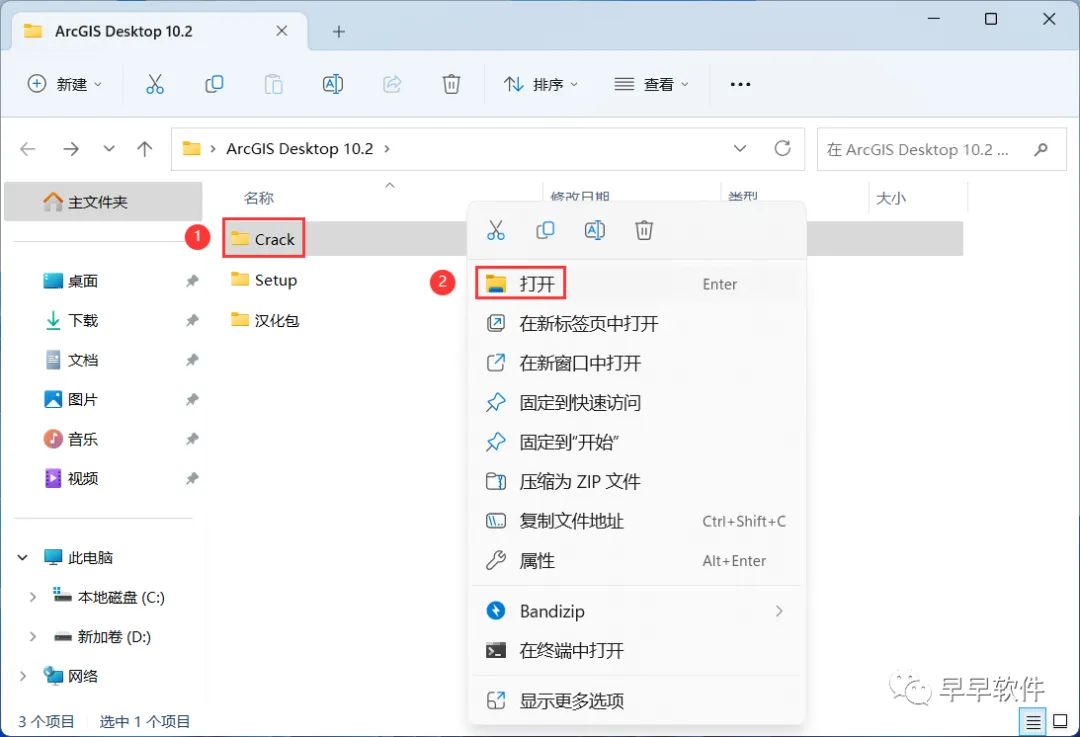Choose 复制文件地址
This screenshot has width=1080, height=737.
[x=637, y=521]
